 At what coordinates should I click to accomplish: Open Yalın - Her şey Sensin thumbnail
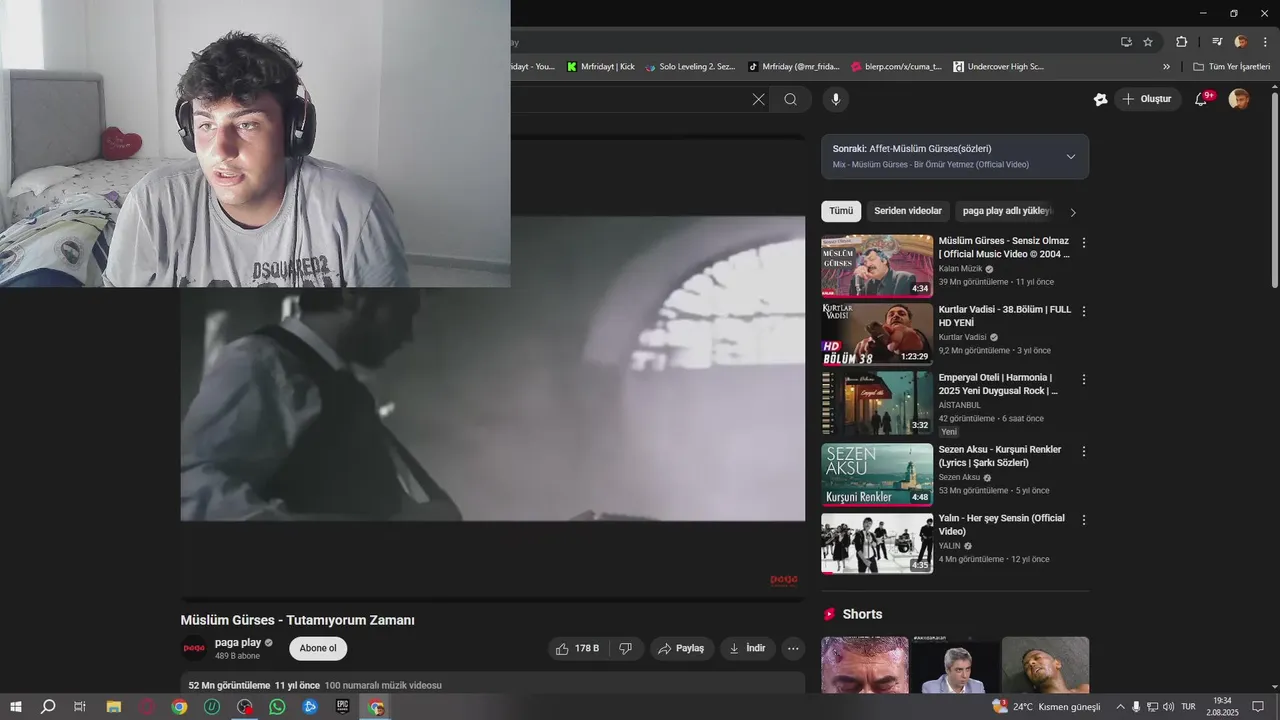coord(877,543)
